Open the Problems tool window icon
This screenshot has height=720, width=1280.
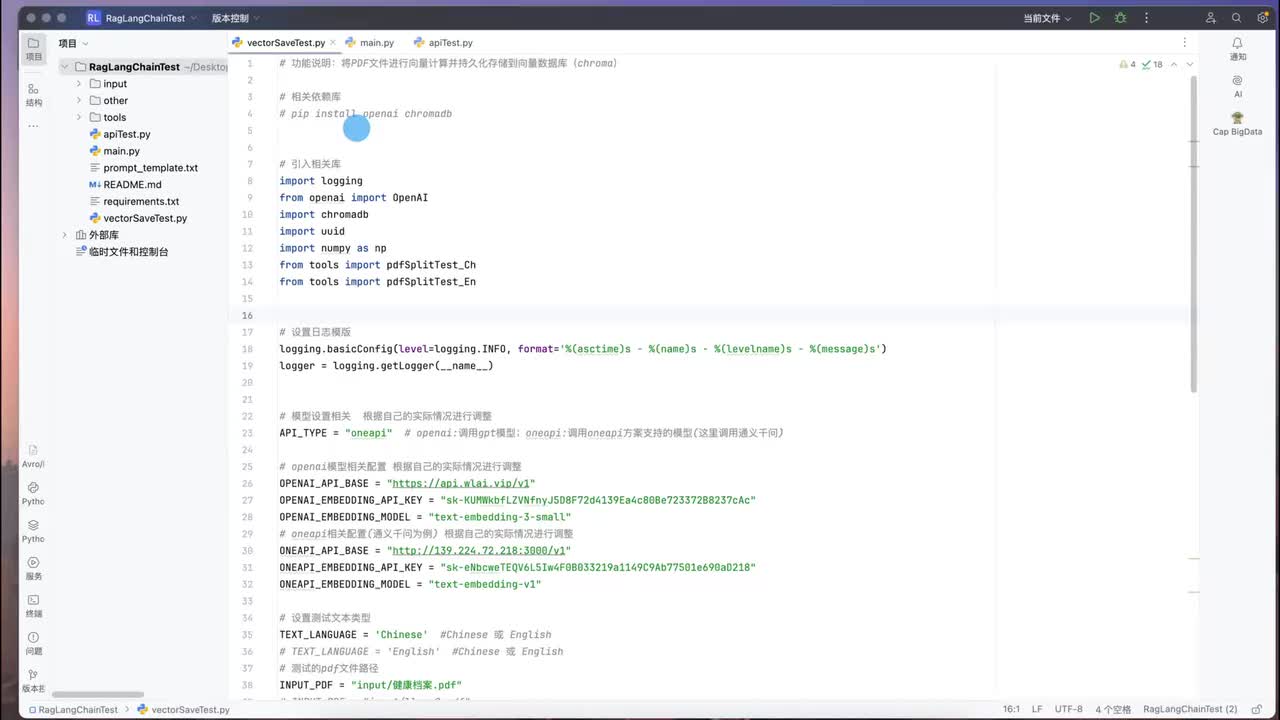pos(34,643)
